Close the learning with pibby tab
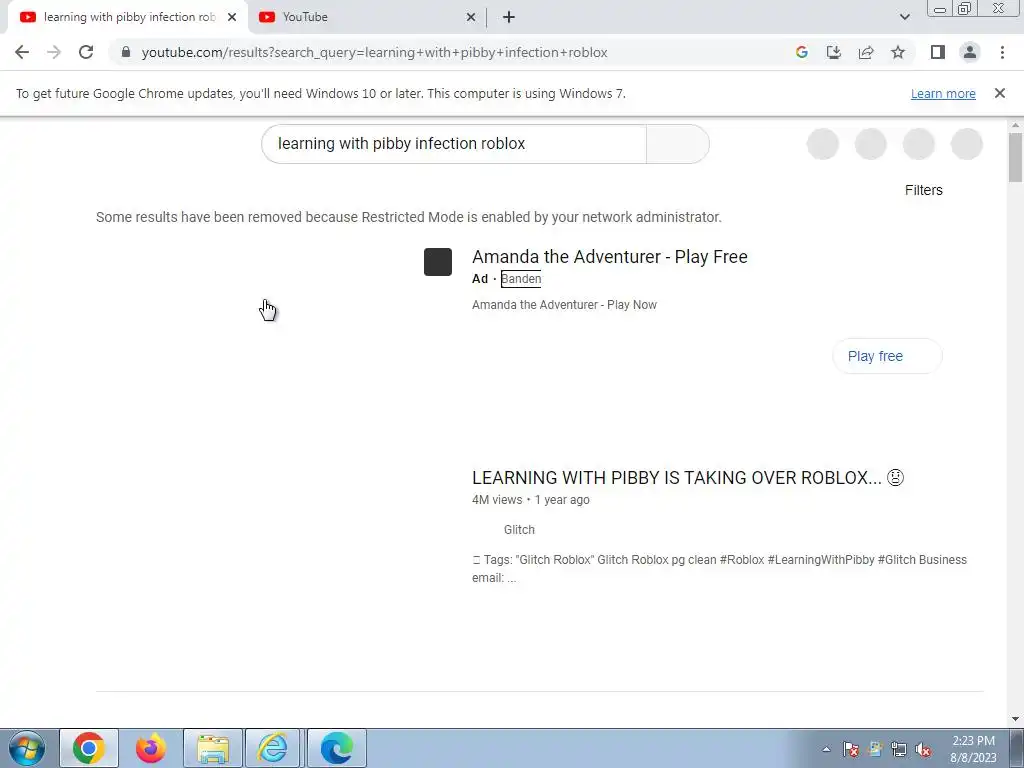This screenshot has width=1024, height=768. 232,17
